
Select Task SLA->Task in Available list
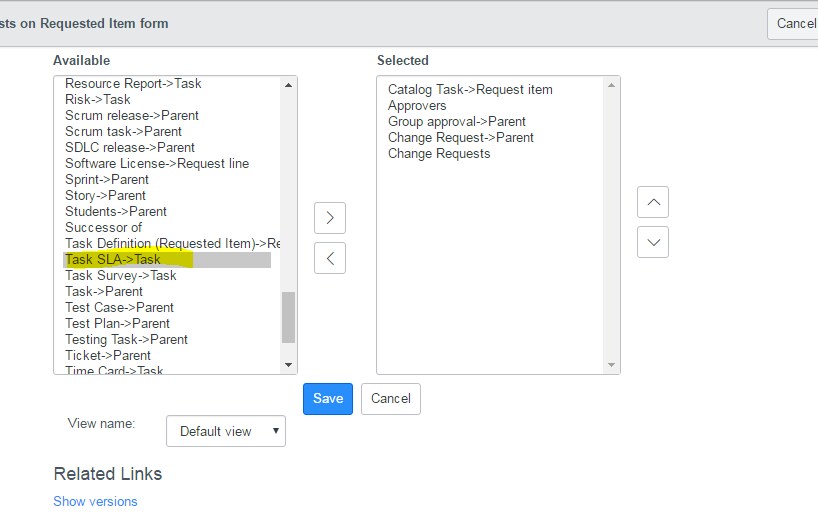(167, 259)
